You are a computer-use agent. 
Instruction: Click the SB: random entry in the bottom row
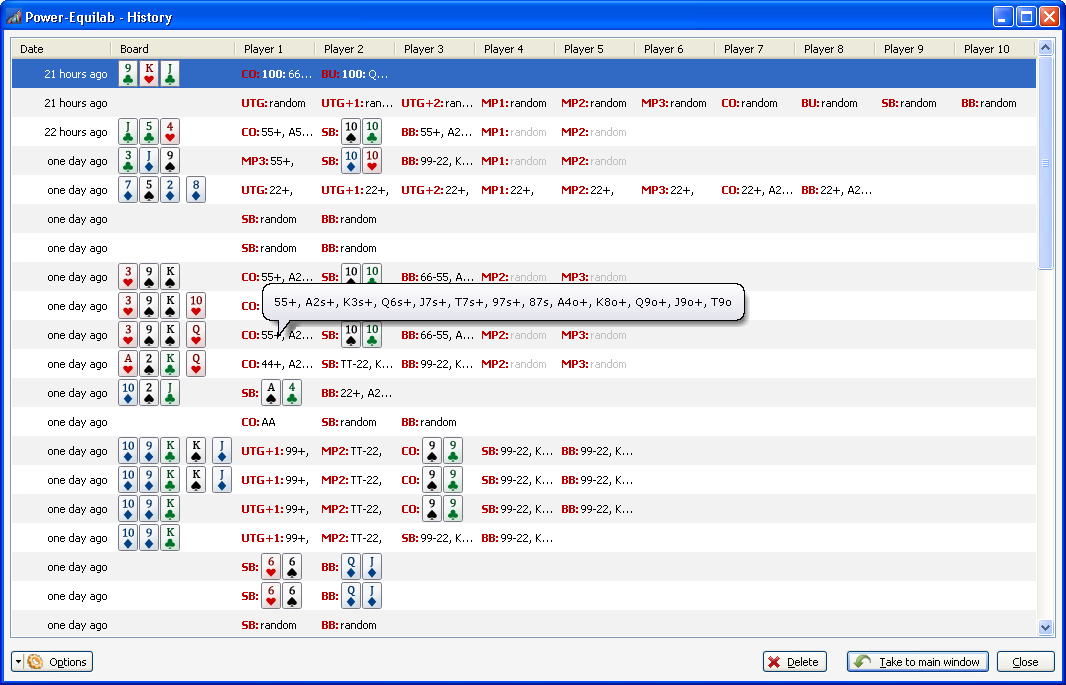(270, 624)
